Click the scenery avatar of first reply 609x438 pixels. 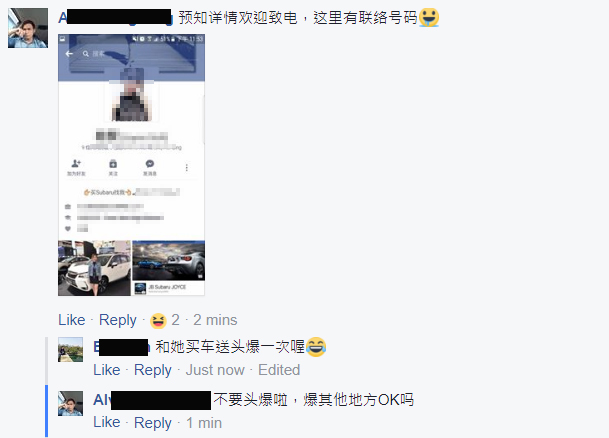point(70,349)
